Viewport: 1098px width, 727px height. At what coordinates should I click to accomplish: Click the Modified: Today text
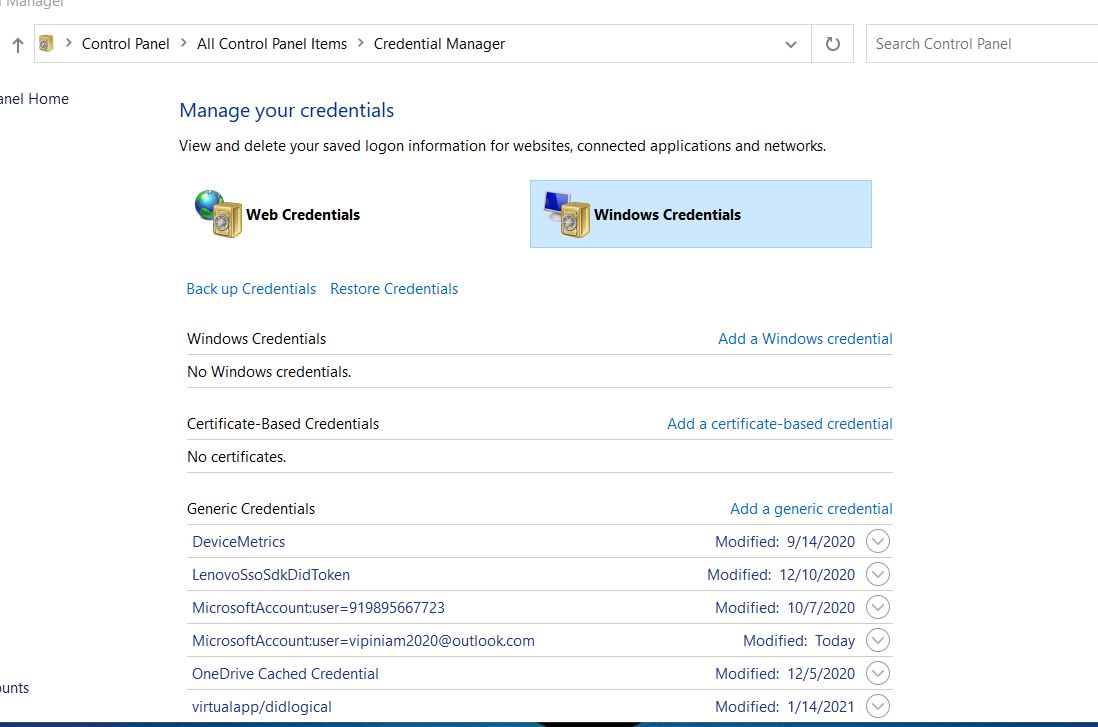[x=799, y=641]
